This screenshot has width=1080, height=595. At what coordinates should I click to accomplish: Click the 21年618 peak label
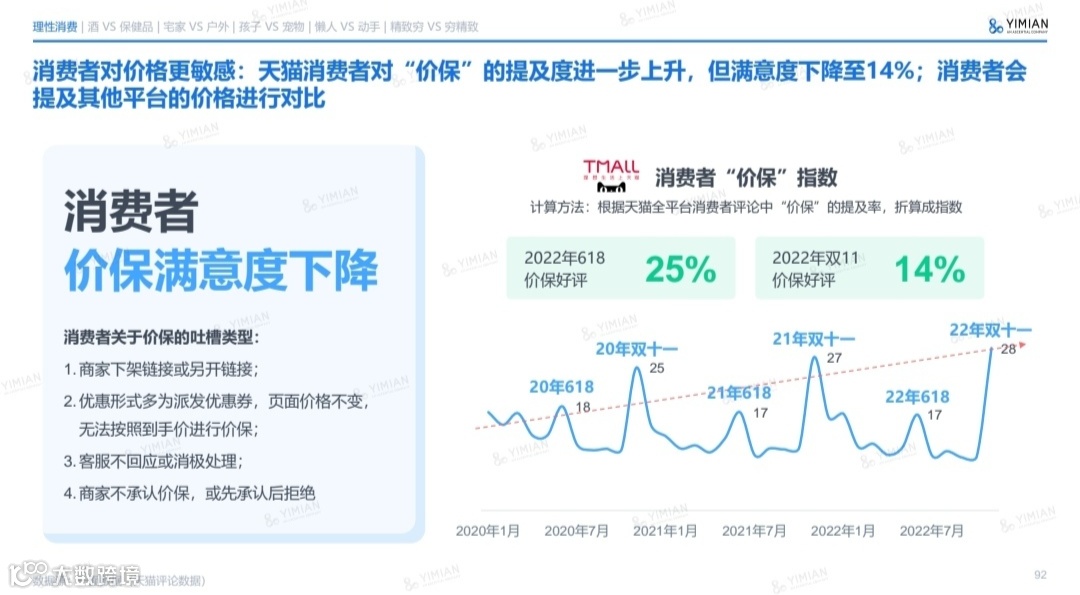pyautogui.click(x=739, y=393)
